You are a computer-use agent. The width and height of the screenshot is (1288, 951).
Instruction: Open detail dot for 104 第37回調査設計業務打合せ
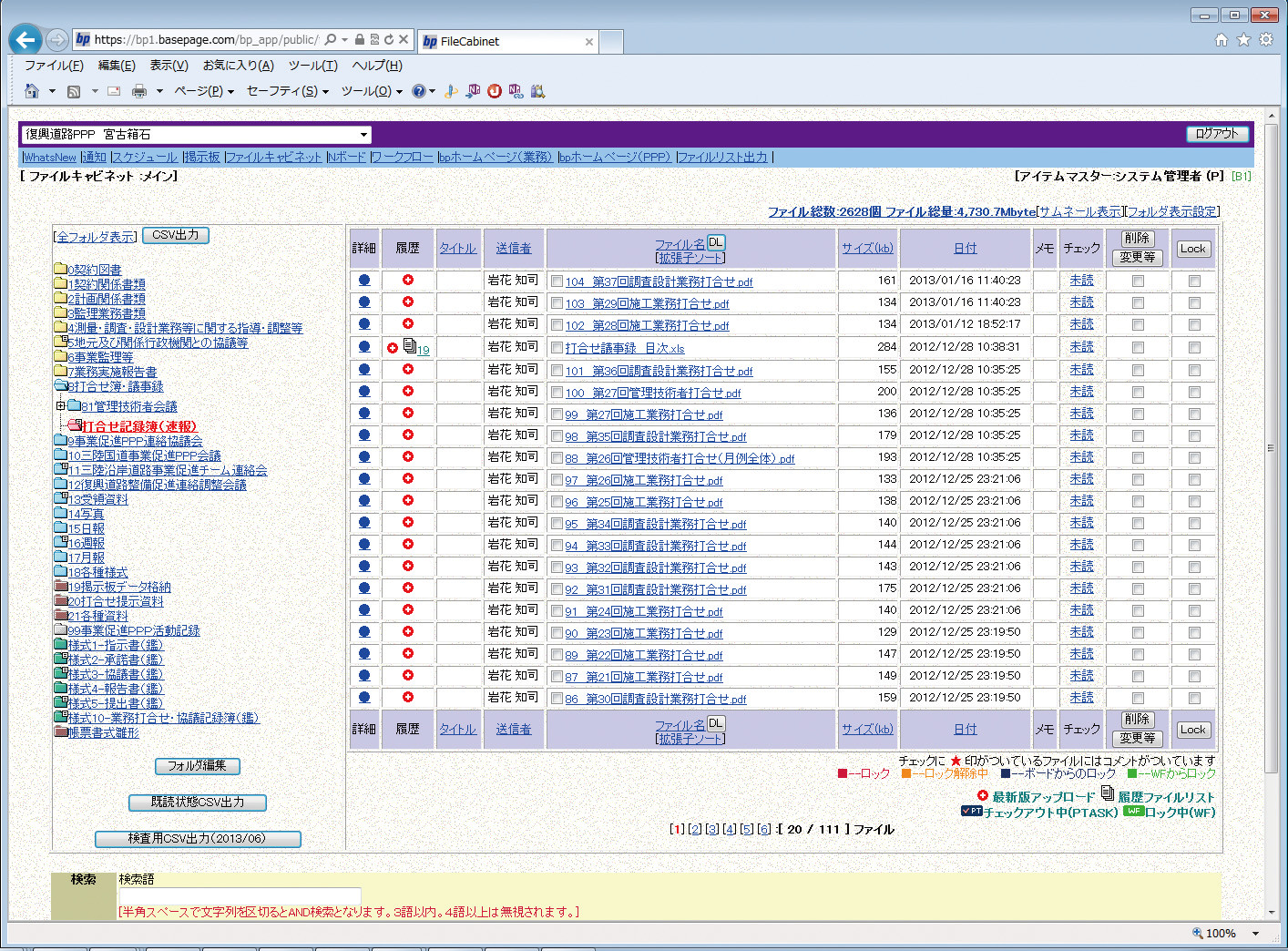coord(364,281)
